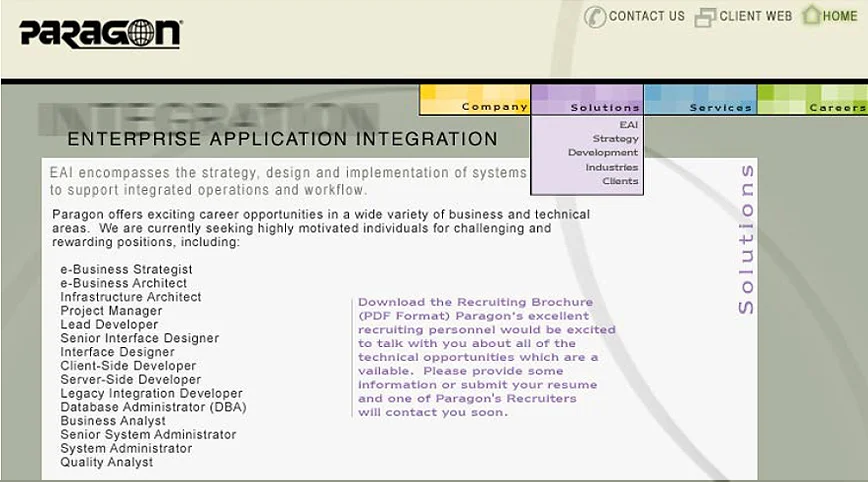This screenshot has height=482, width=868.
Task: Click the Server-Side Developer position
Action: click(131, 380)
